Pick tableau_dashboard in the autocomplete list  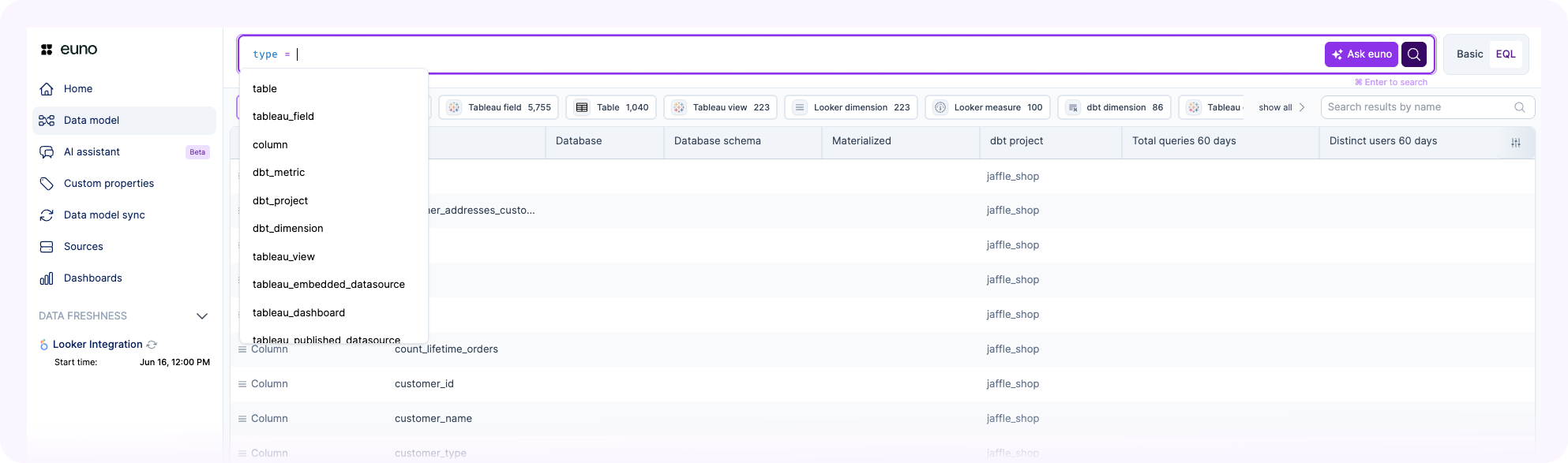(x=298, y=313)
